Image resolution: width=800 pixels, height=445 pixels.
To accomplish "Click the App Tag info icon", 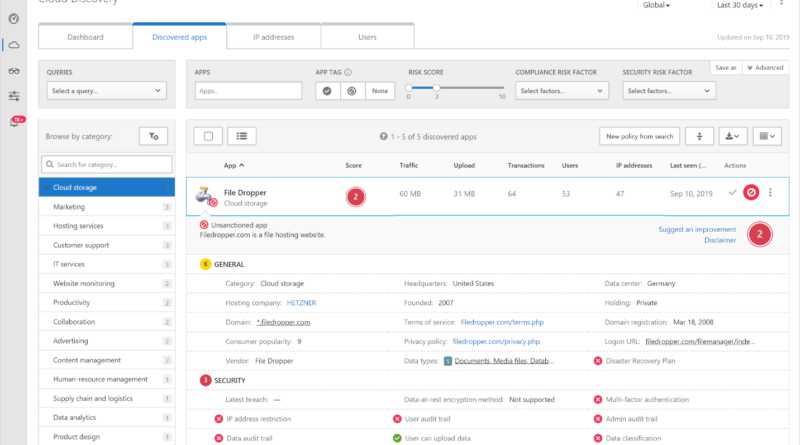I will click(x=348, y=72).
